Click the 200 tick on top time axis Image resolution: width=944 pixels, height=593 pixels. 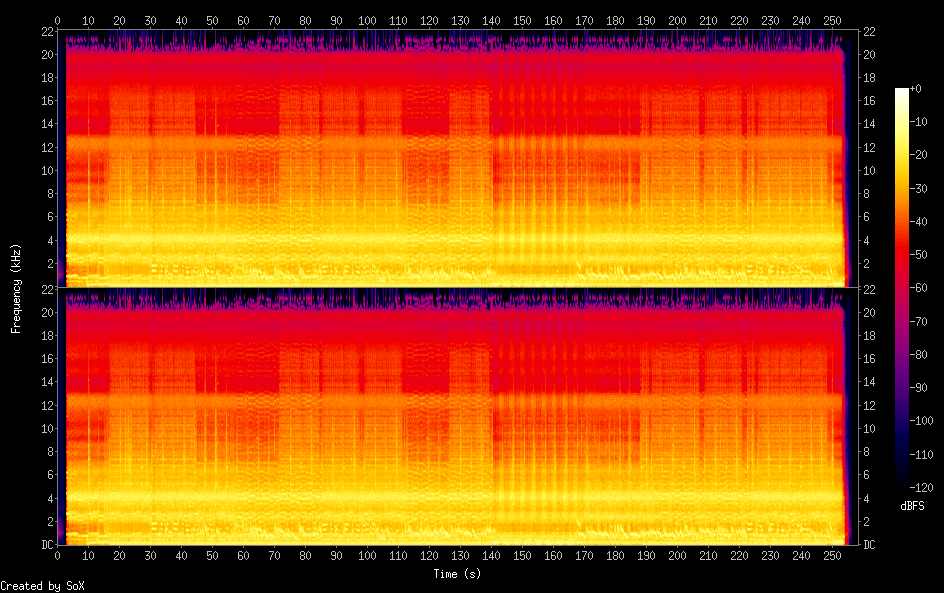(677, 20)
